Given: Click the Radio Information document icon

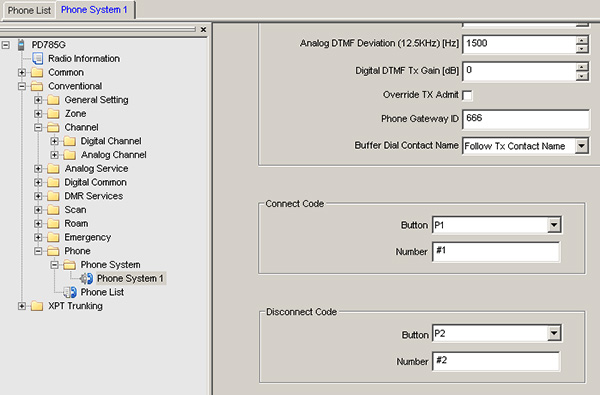Looking at the screenshot, I should coord(38,59).
